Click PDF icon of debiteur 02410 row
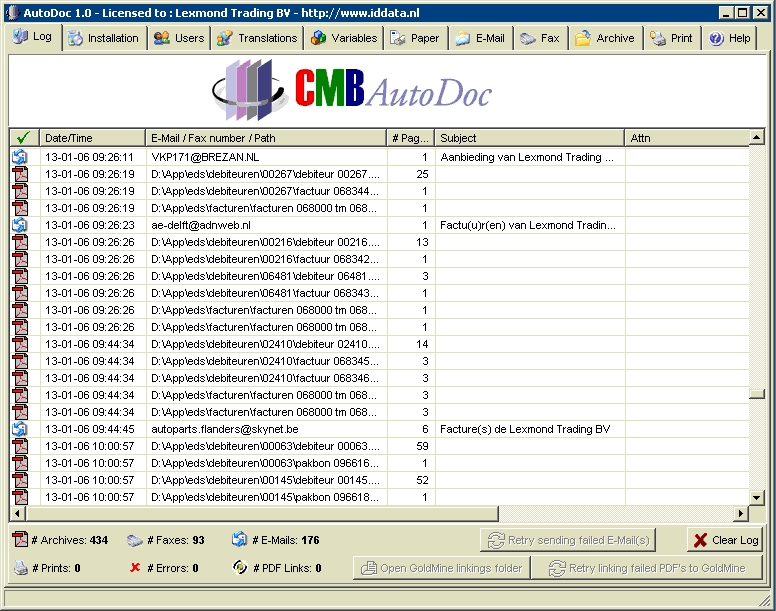This screenshot has height=611, width=776. (20, 344)
